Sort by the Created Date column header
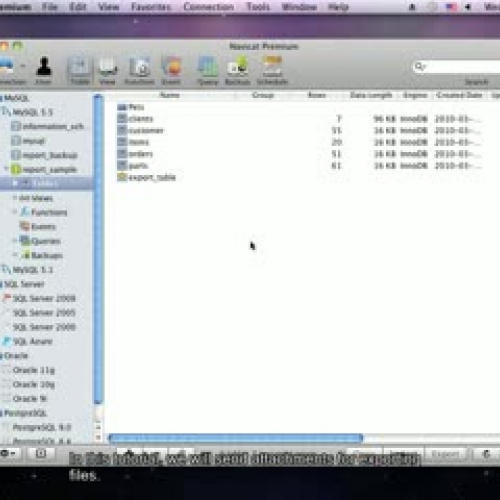The image size is (500, 500). 459,95
